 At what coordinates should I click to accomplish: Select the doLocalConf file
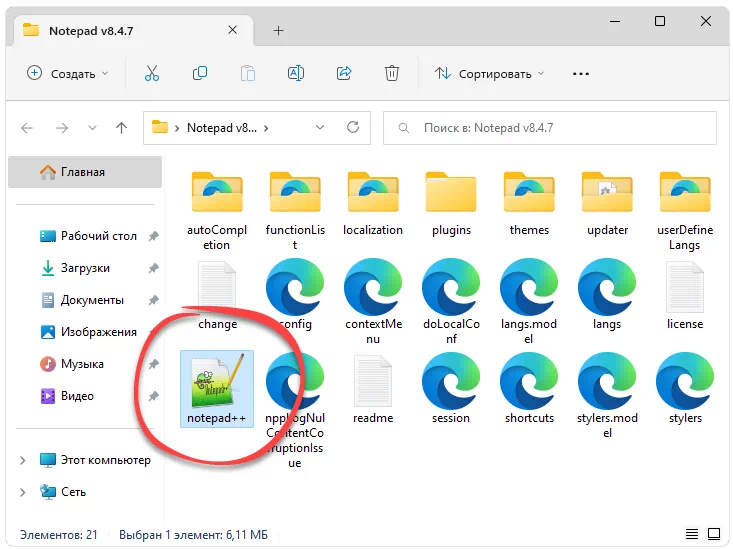point(451,302)
